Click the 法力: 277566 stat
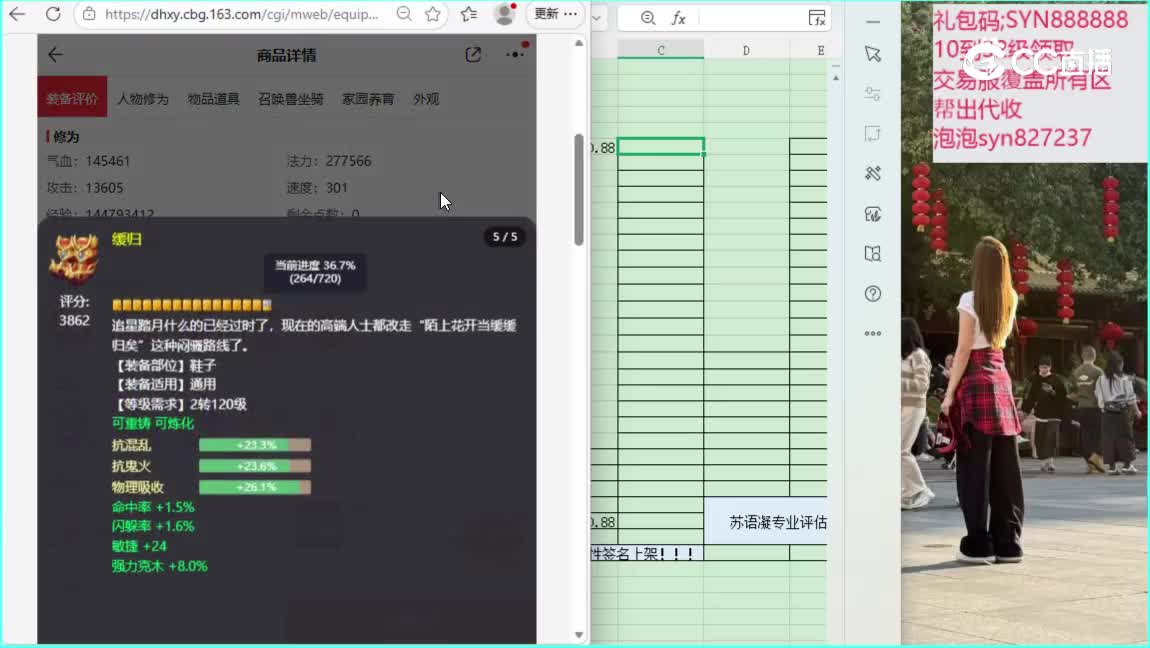This screenshot has width=1150, height=648. 329,161
